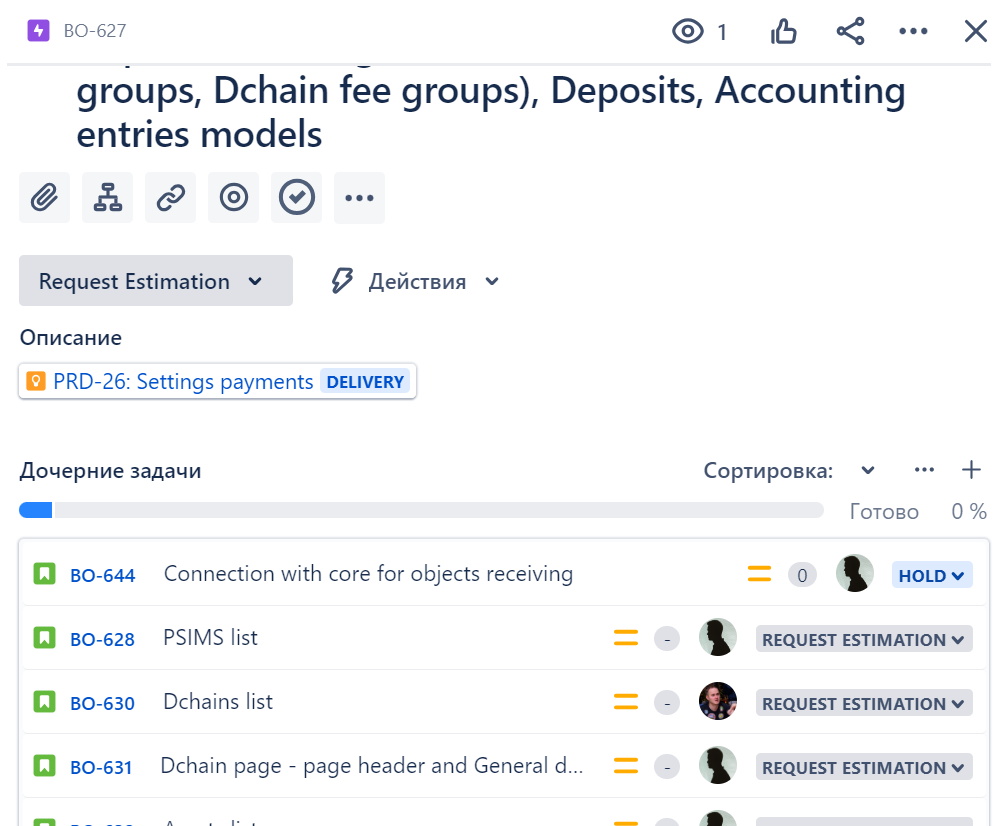
Task: Click the child issues progress bar
Action: click(x=421, y=510)
